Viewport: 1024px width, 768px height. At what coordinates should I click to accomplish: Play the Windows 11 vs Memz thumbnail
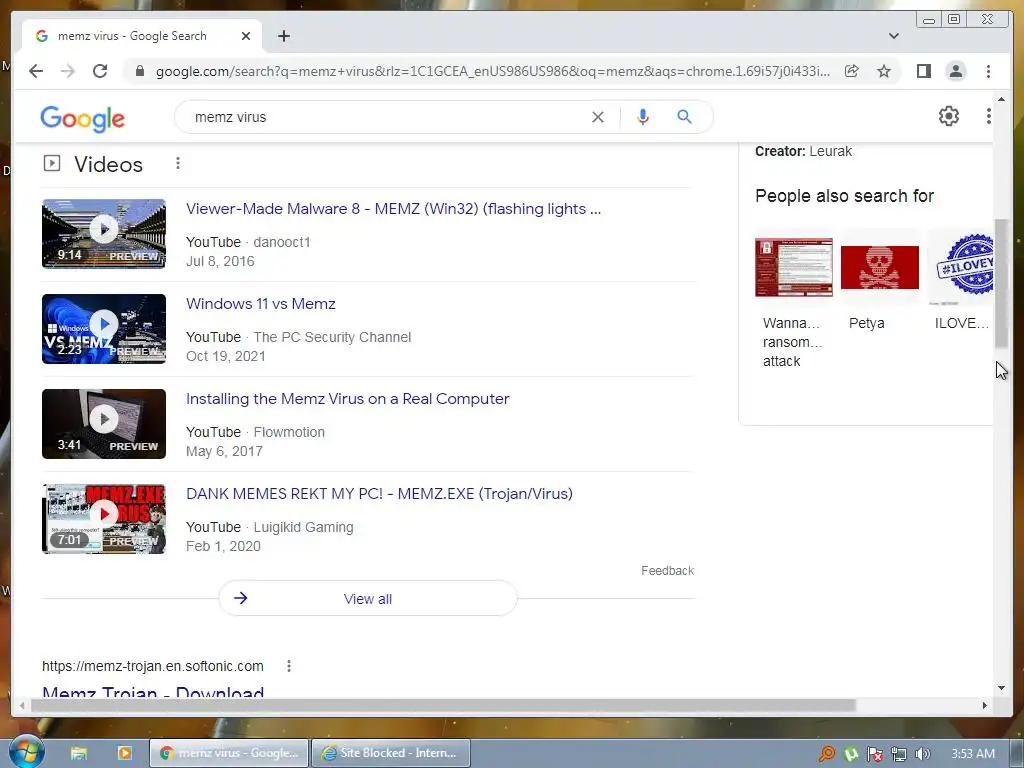pos(104,328)
